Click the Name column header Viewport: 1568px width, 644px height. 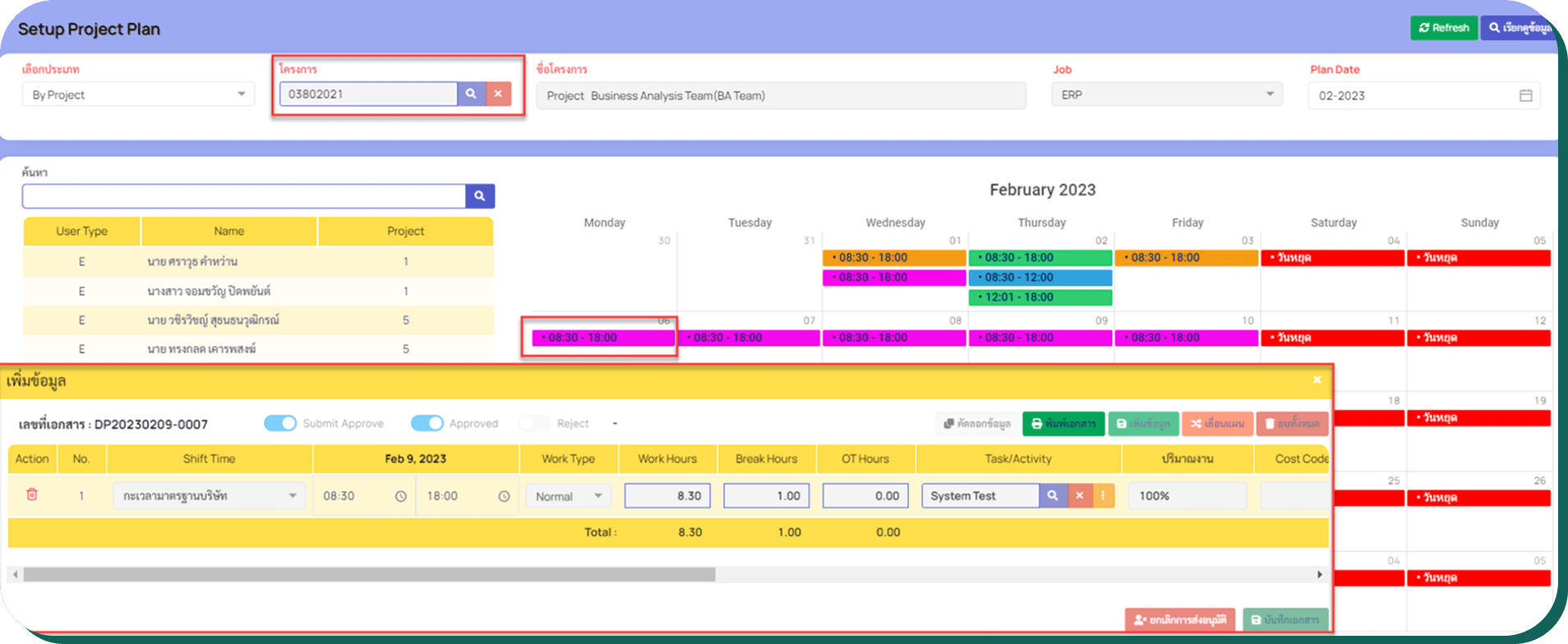[x=228, y=232]
